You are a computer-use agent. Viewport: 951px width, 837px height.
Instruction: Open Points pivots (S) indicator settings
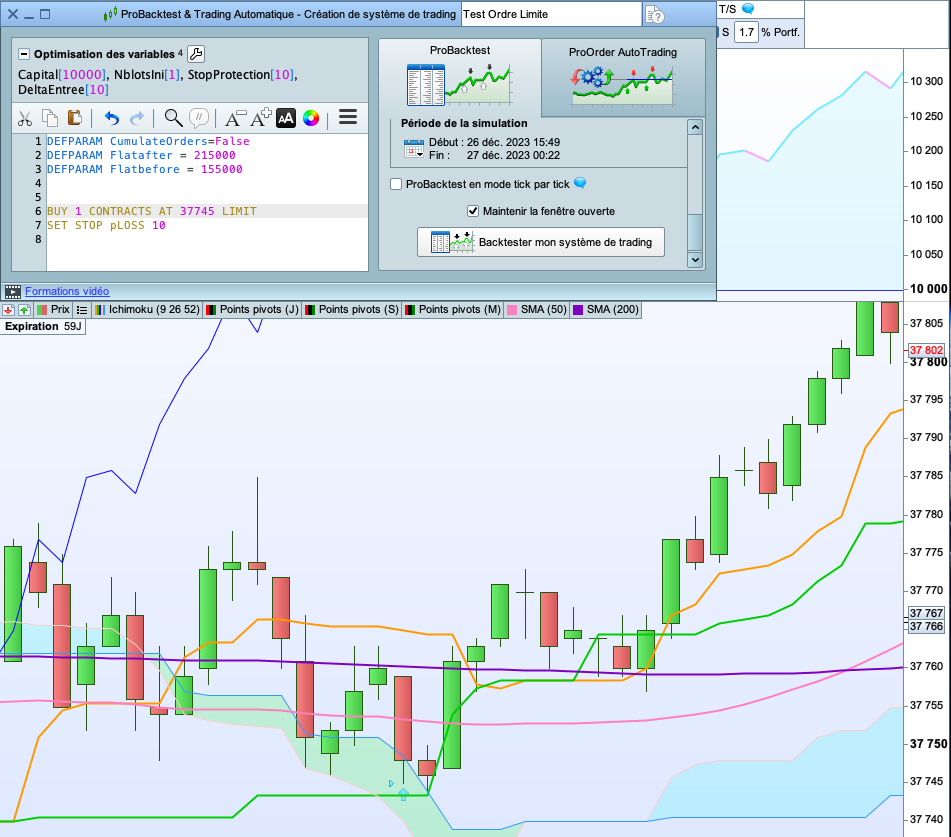[352, 309]
